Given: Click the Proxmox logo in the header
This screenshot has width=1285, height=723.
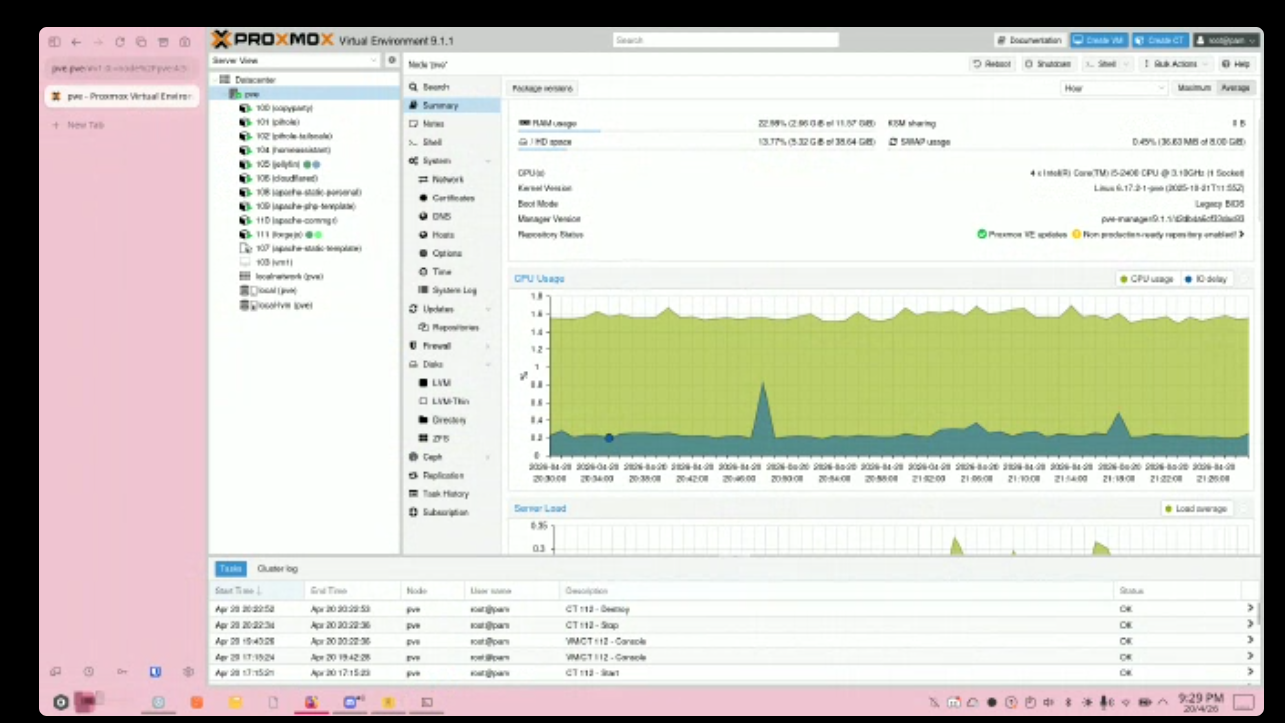Looking at the screenshot, I should 273,40.
